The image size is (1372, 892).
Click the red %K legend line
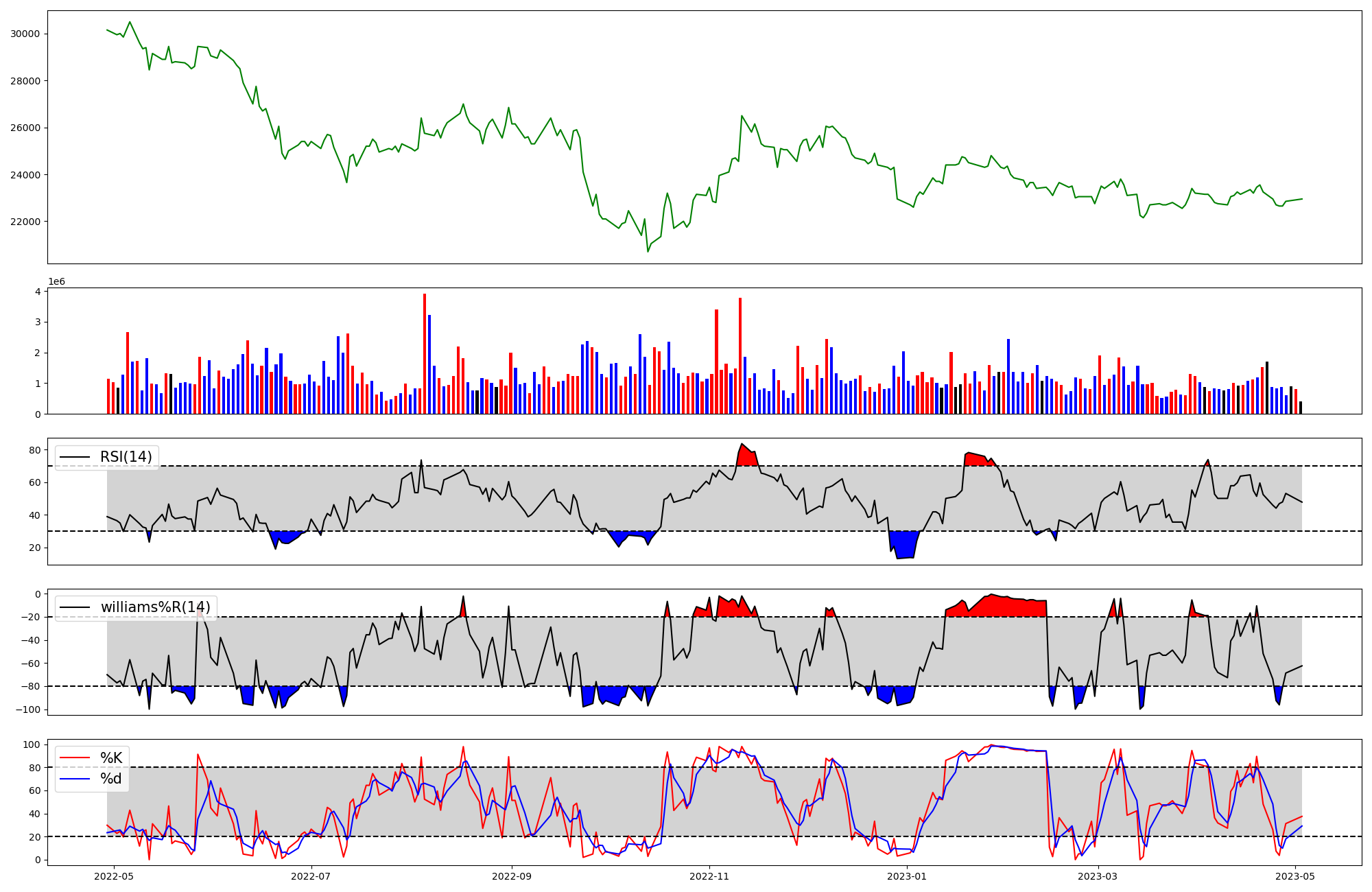point(75,758)
